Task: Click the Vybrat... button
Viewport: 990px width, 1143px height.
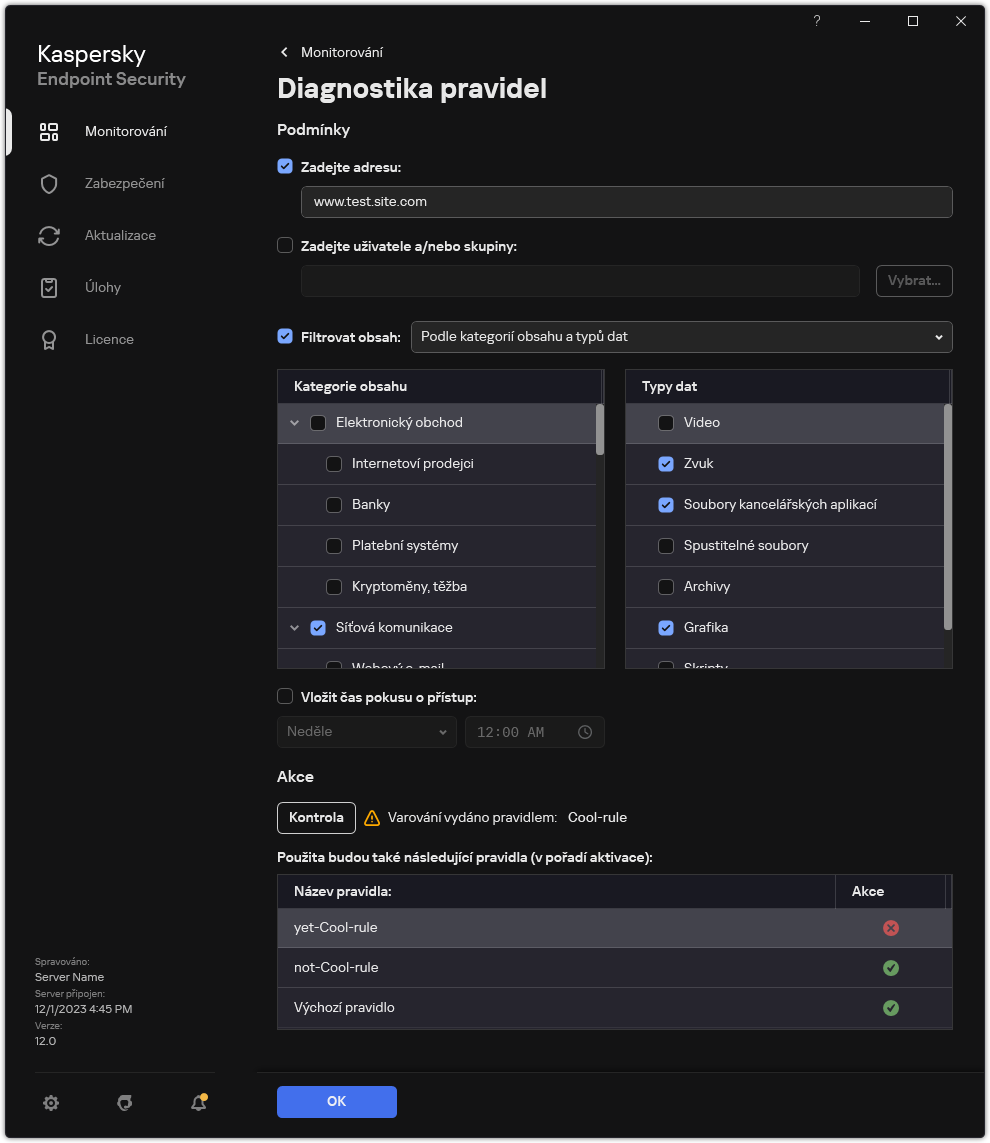Action: 913,281
